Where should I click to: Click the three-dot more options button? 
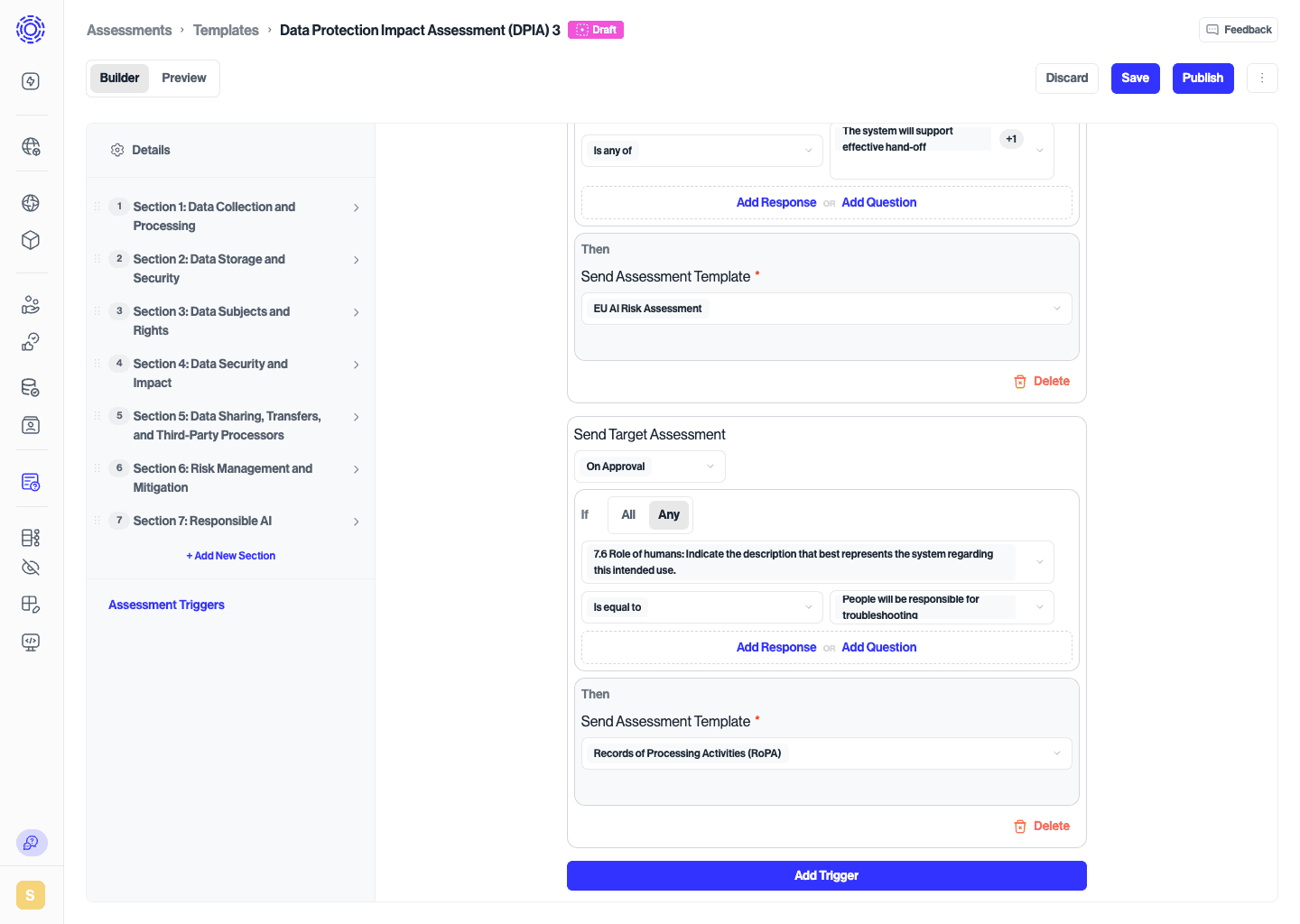click(x=1262, y=79)
